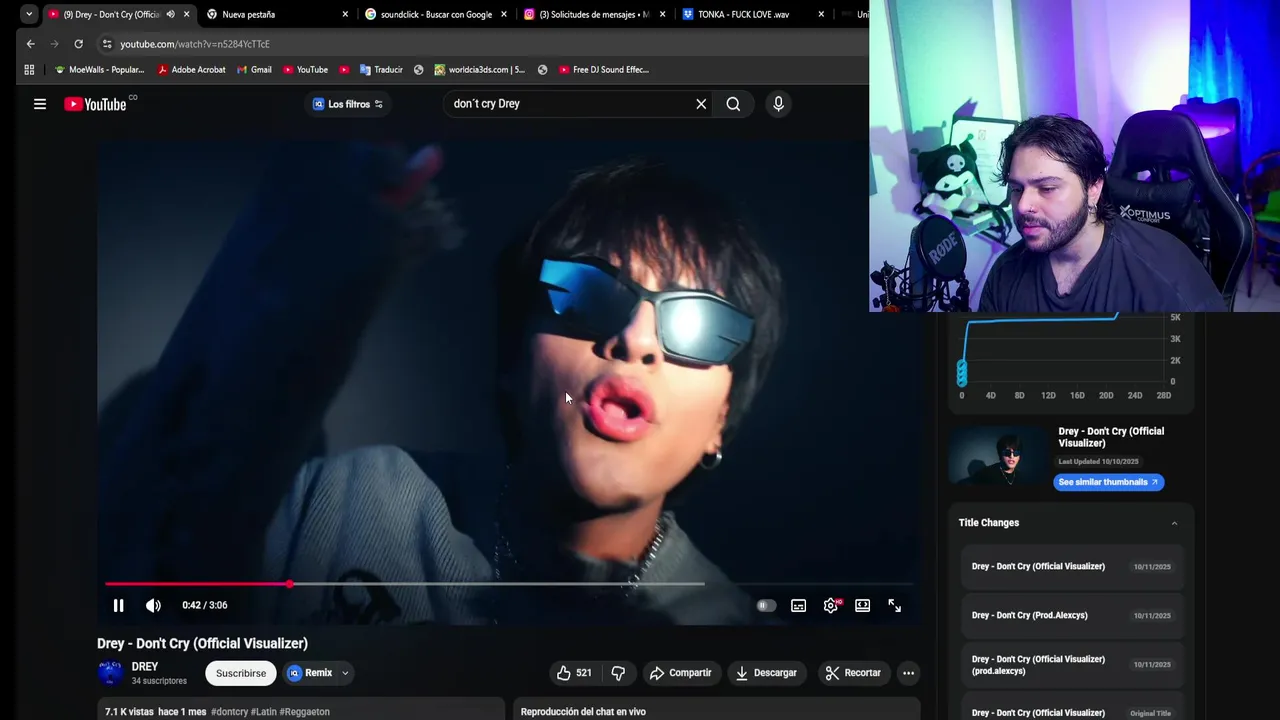Click the Descargar download button
The width and height of the screenshot is (1280, 720).
(x=766, y=673)
